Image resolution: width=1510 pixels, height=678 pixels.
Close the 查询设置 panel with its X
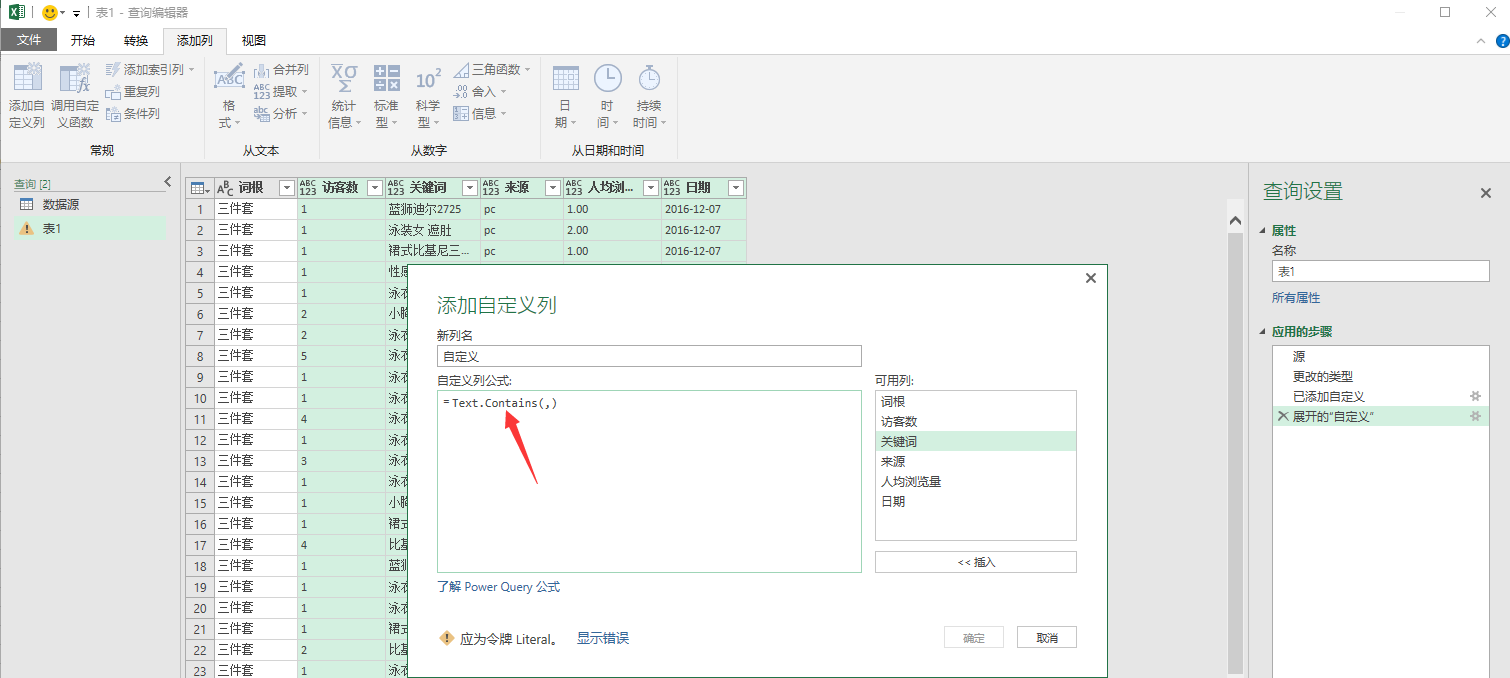click(x=1486, y=193)
